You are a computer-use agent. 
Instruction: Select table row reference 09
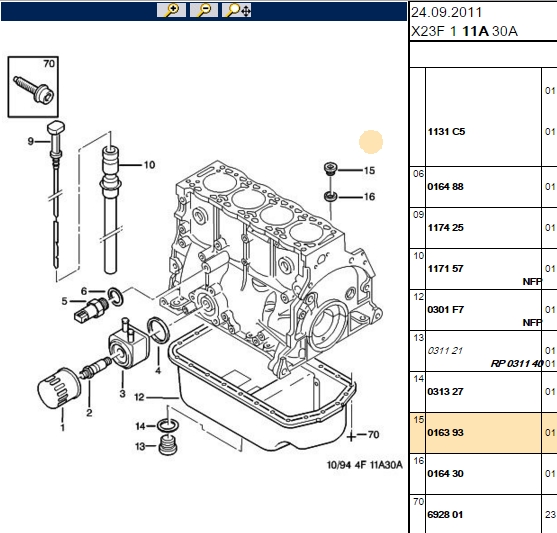pyautogui.click(x=418, y=215)
